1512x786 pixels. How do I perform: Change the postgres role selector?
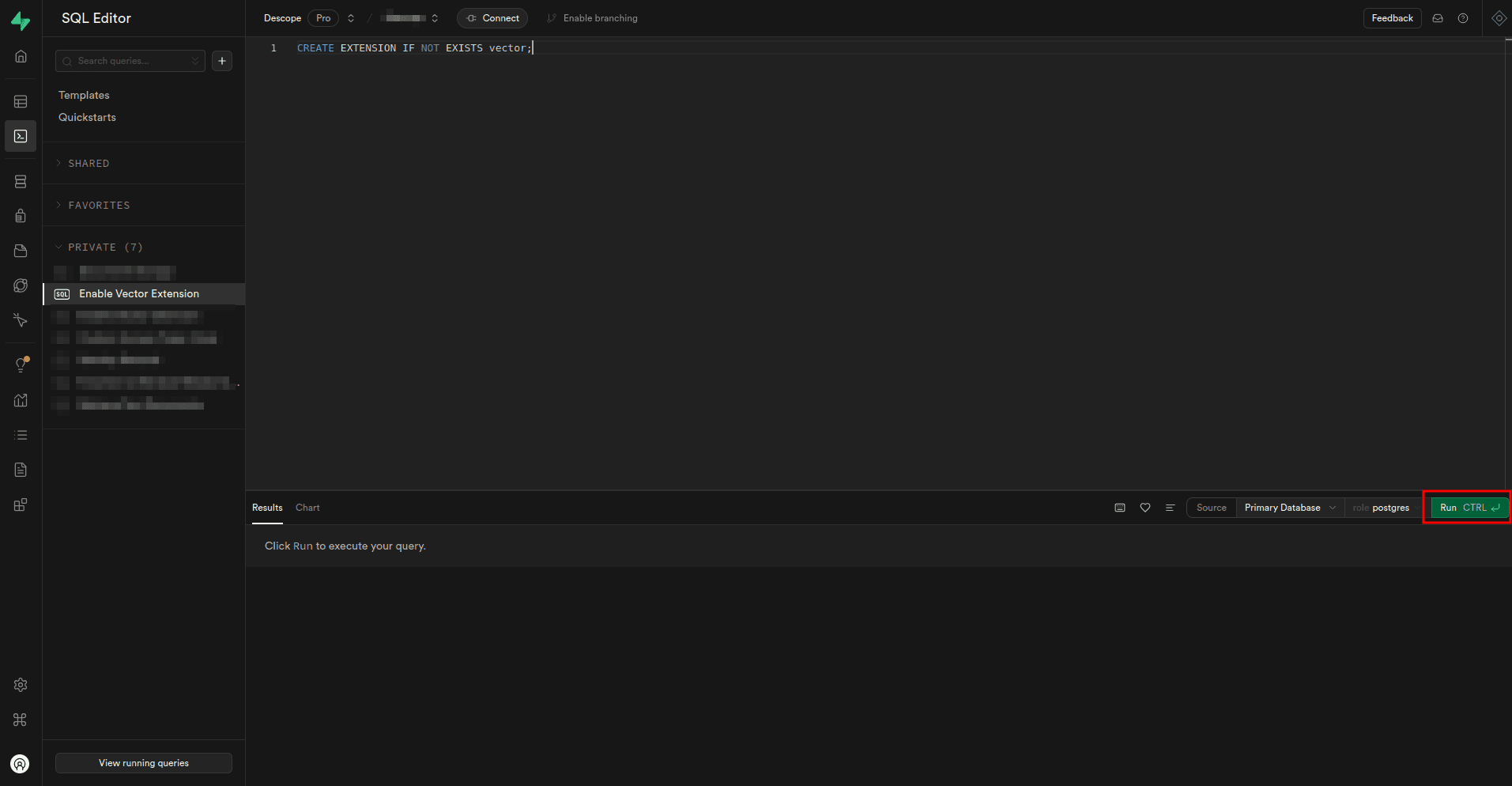[1381, 508]
